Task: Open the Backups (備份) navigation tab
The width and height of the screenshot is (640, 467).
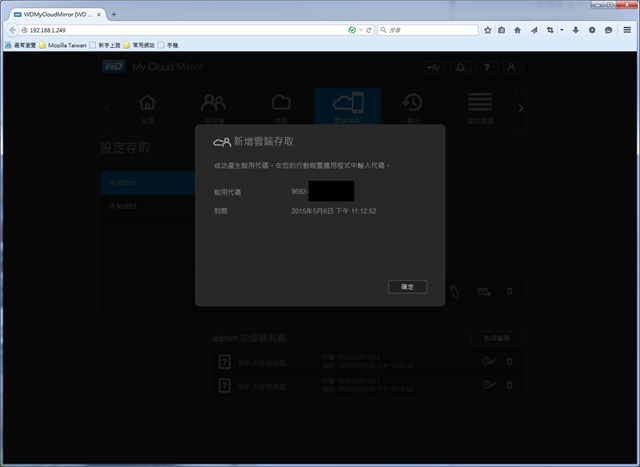Action: pos(413,108)
